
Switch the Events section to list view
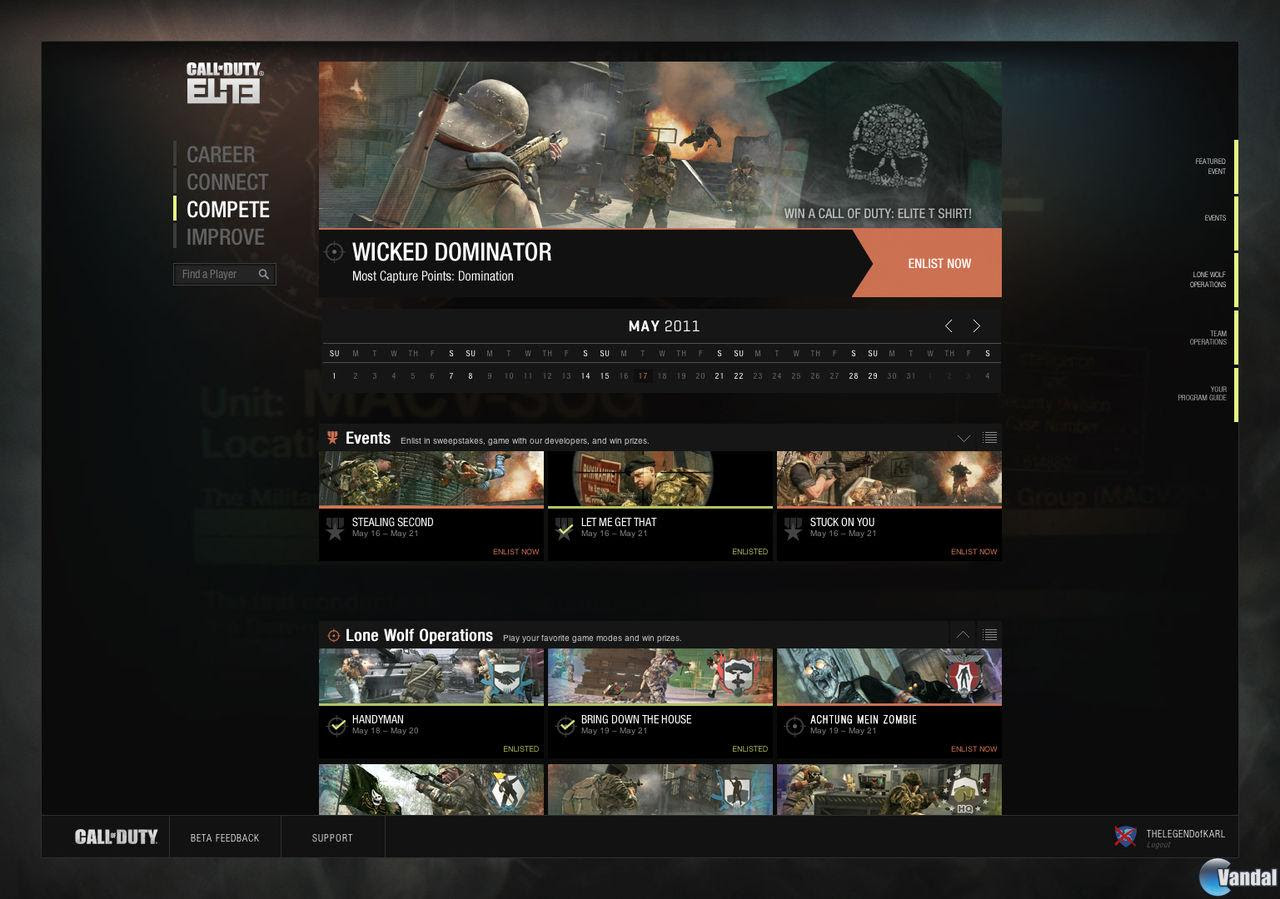(x=989, y=438)
